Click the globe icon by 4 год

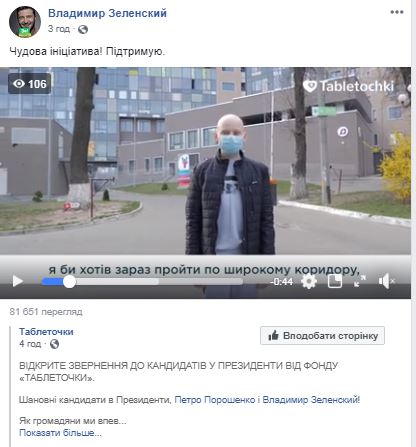pyautogui.click(x=54, y=344)
